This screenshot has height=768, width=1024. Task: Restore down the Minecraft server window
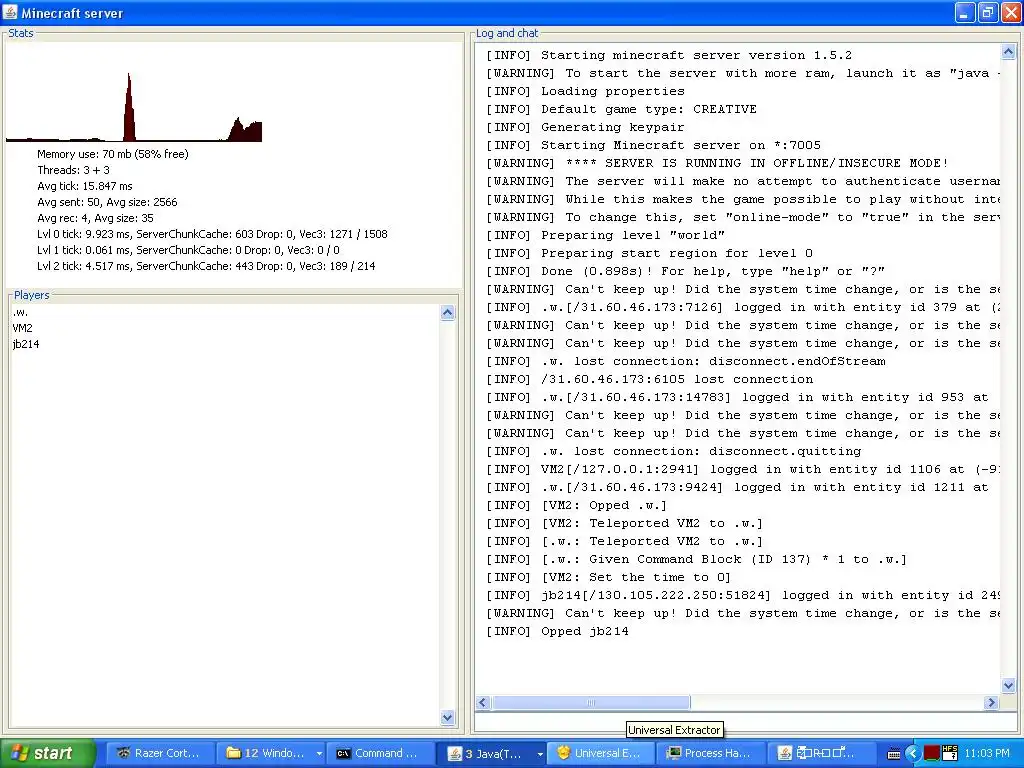tap(987, 12)
